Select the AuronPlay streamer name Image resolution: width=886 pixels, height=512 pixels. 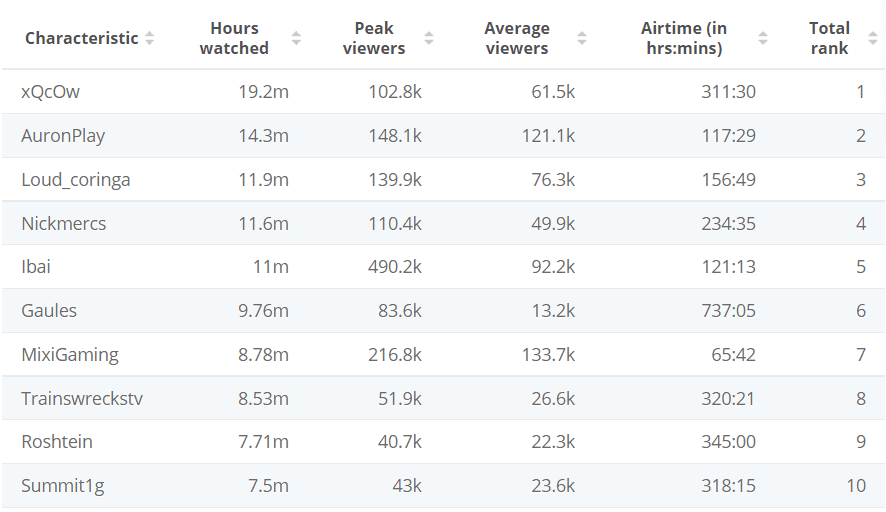63,136
